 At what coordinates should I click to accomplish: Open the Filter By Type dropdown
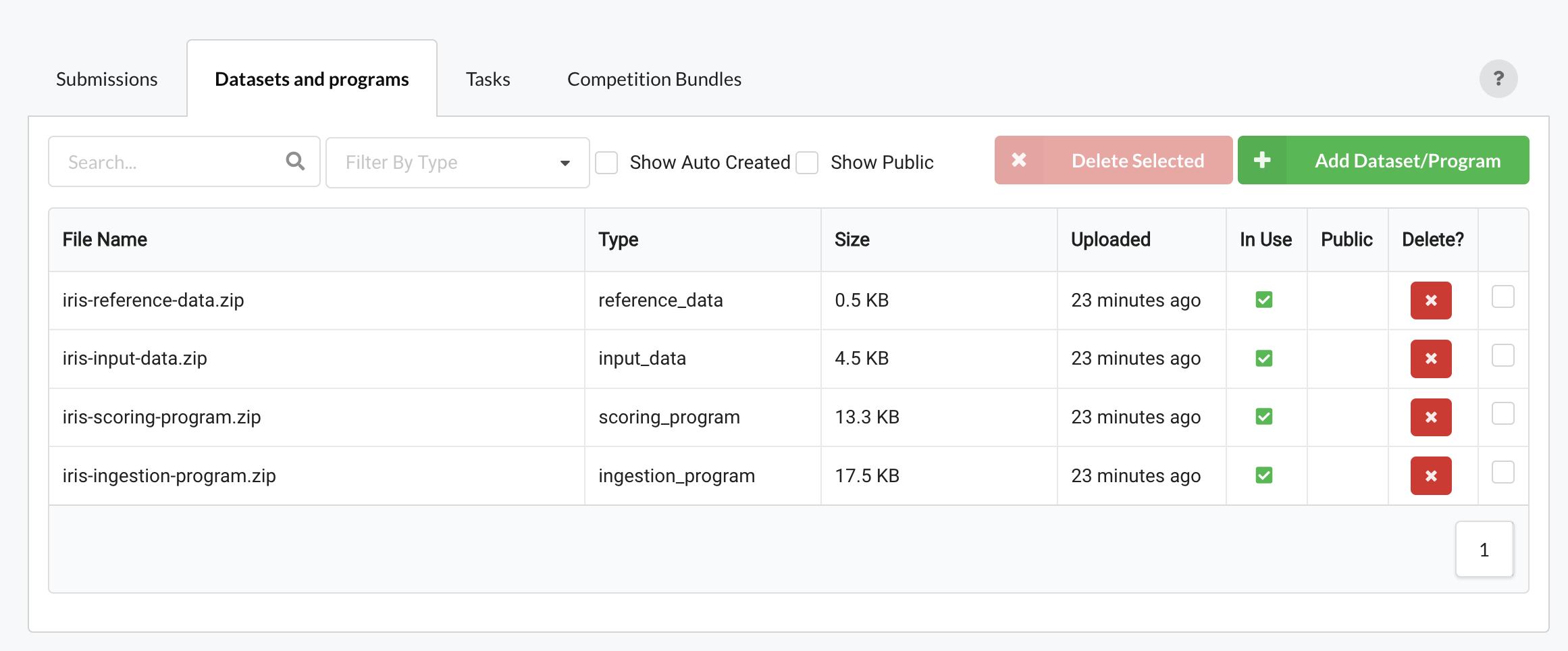point(457,163)
